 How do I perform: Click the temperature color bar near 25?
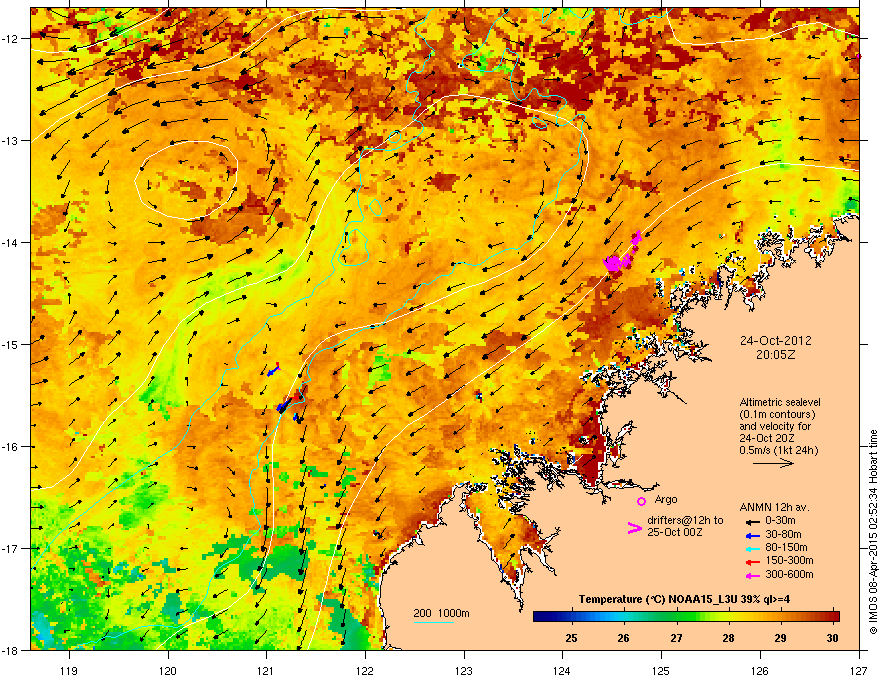pyautogui.click(x=572, y=617)
